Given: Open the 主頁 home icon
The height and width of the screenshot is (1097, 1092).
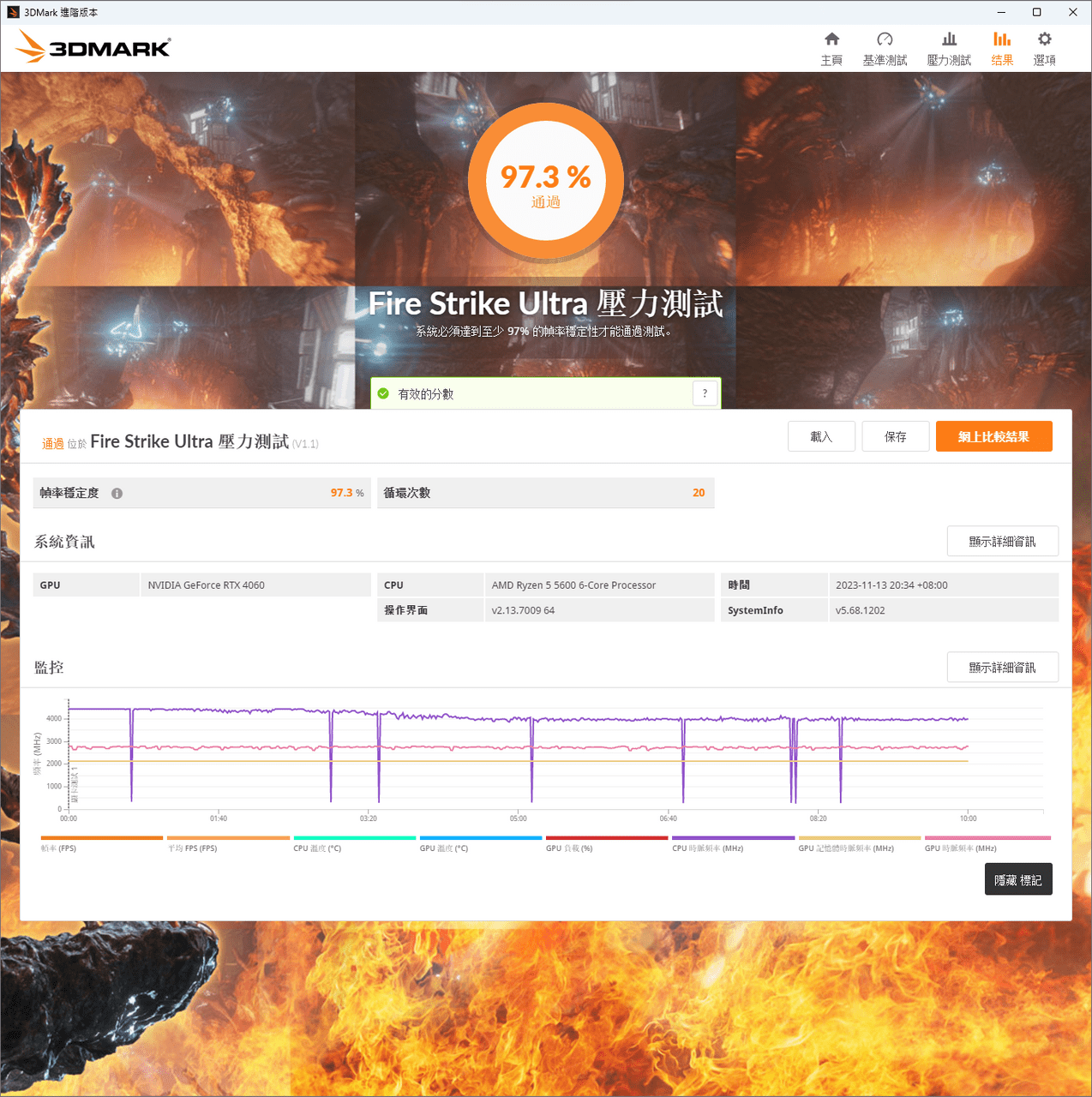Looking at the screenshot, I should click(831, 47).
